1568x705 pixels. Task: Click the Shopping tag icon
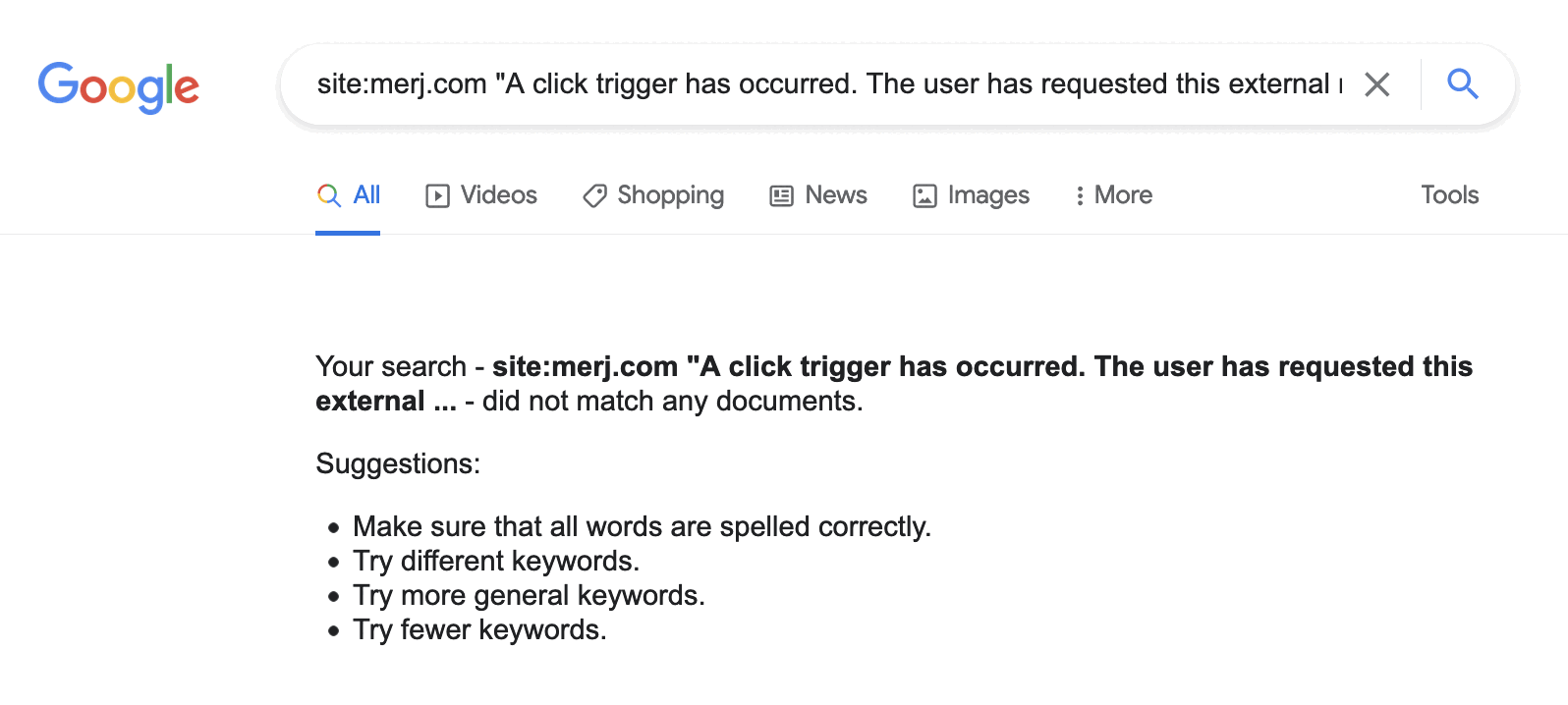594,196
